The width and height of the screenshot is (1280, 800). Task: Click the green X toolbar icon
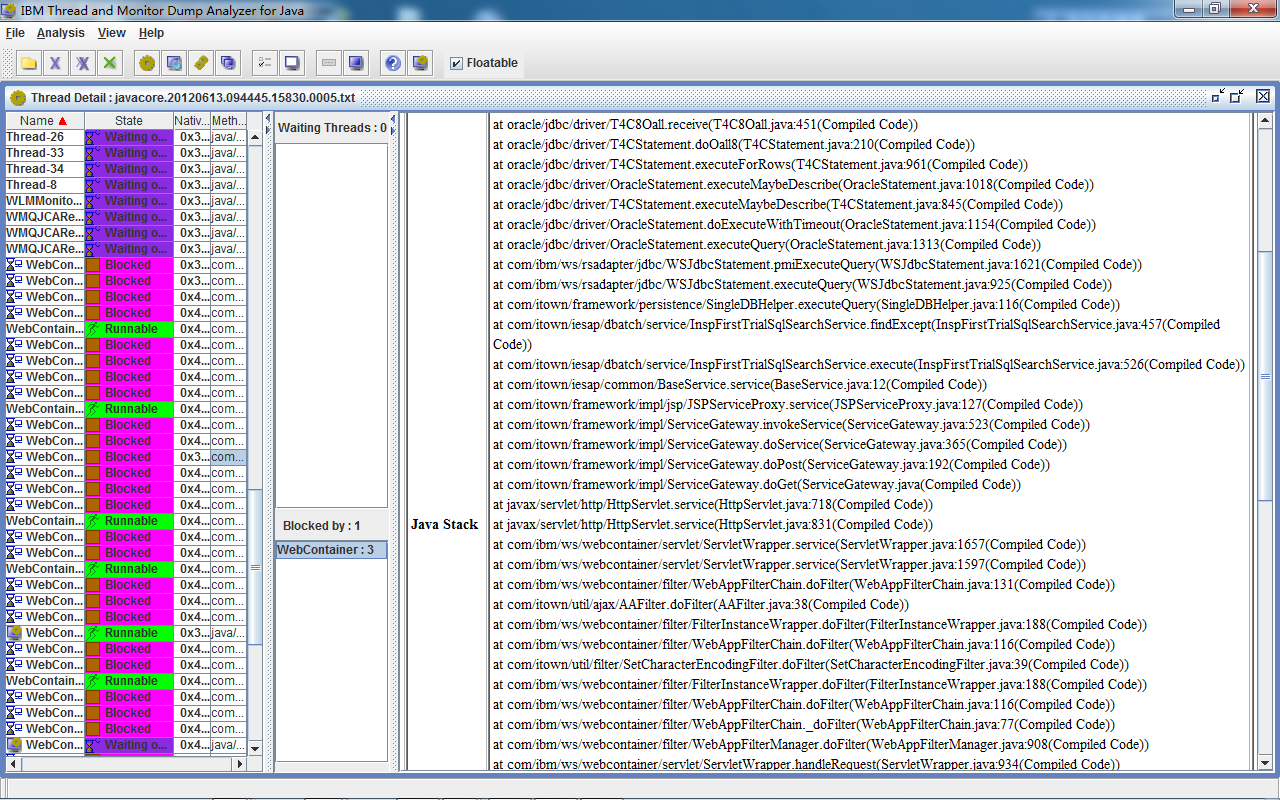[110, 63]
